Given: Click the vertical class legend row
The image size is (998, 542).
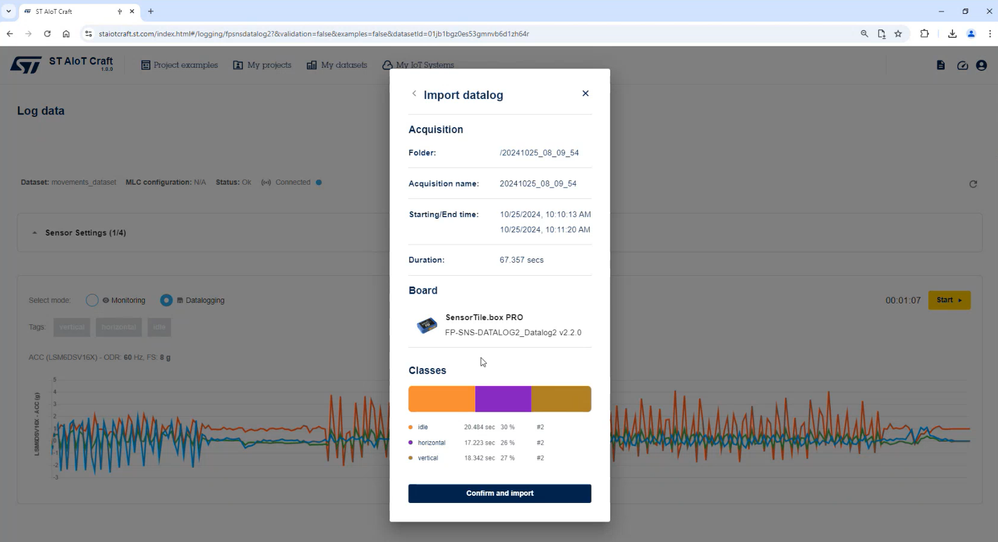Looking at the screenshot, I should 477,457.
